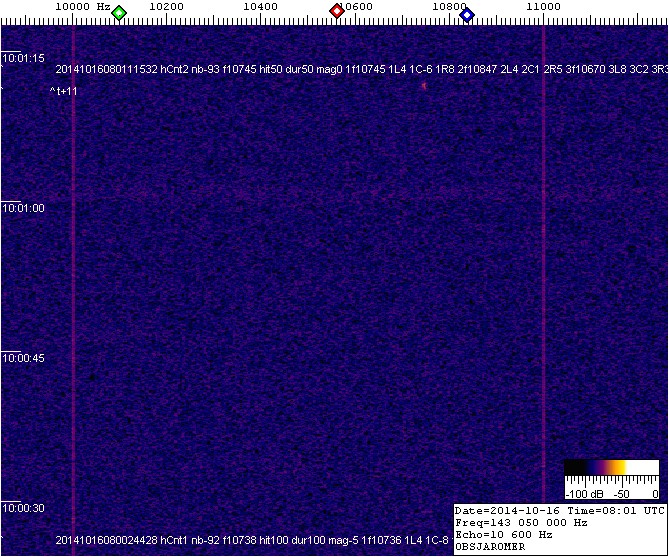Select the 11000 frequency axis tick label
Image resolution: width=669 pixels, height=557 pixels.
click(x=543, y=7)
